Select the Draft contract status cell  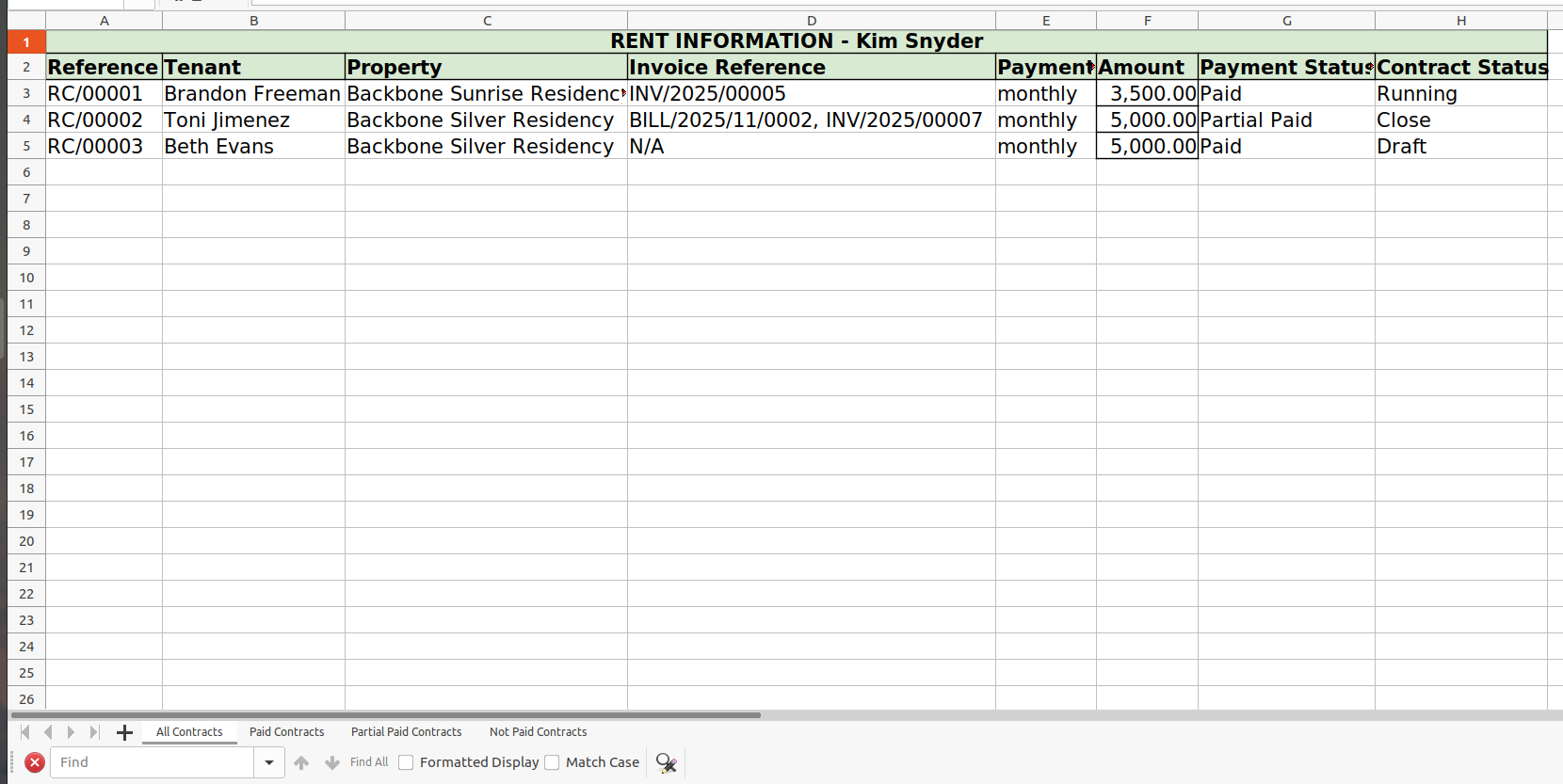pos(1461,146)
